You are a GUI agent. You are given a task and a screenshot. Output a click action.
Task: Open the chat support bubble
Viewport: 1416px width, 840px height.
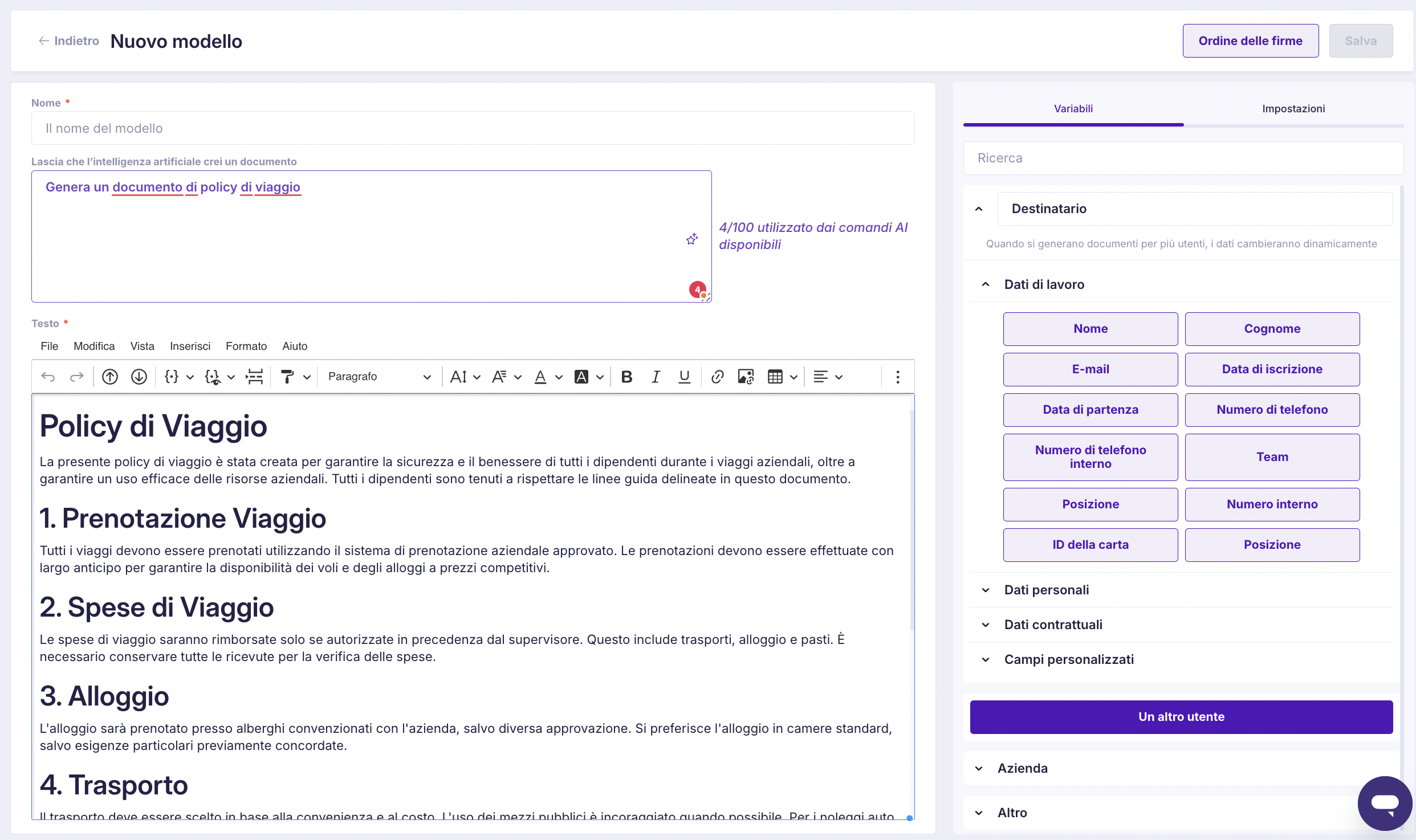[1385, 804]
